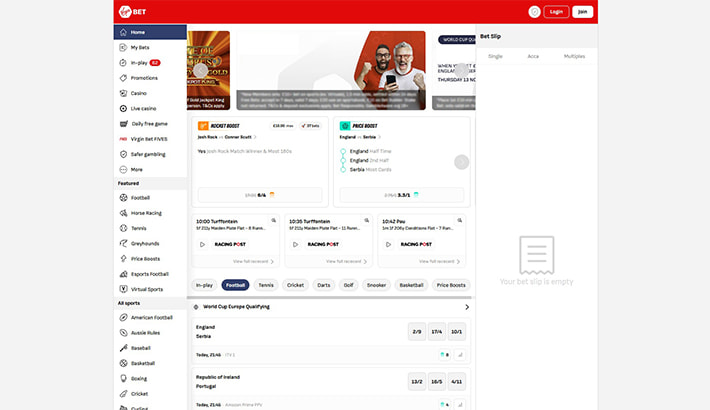The image size is (710, 410).
Task: Click the magnifier icon on 10:00 Turffontein
Action: 273,221
